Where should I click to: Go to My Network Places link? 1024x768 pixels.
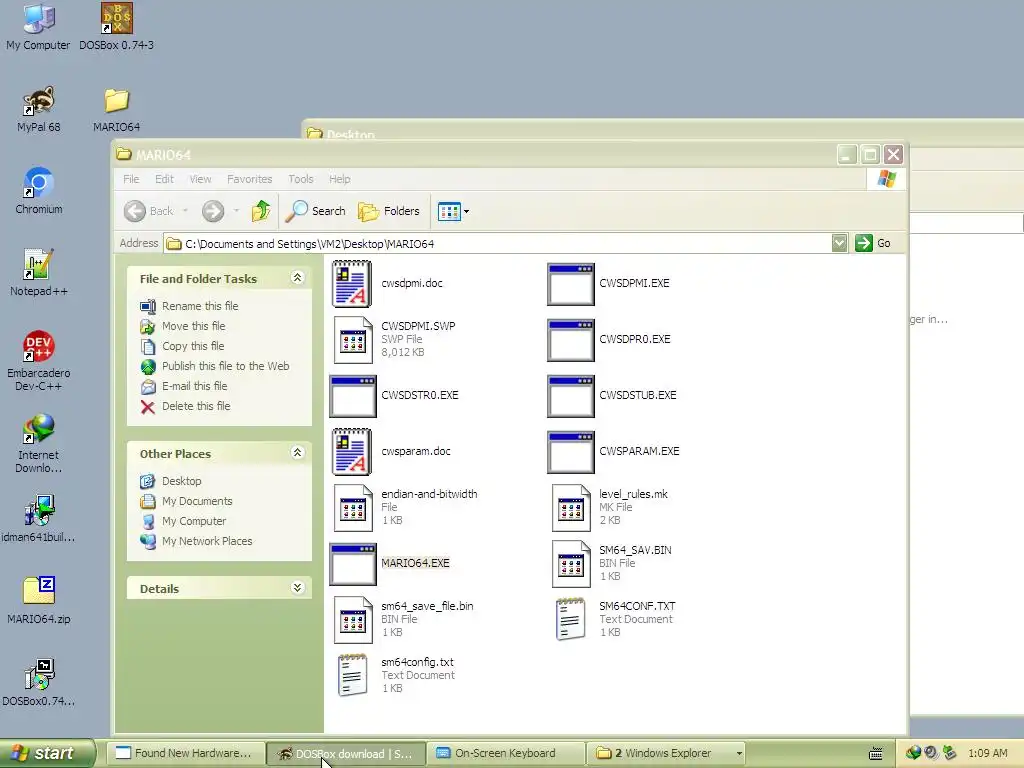[x=207, y=541]
